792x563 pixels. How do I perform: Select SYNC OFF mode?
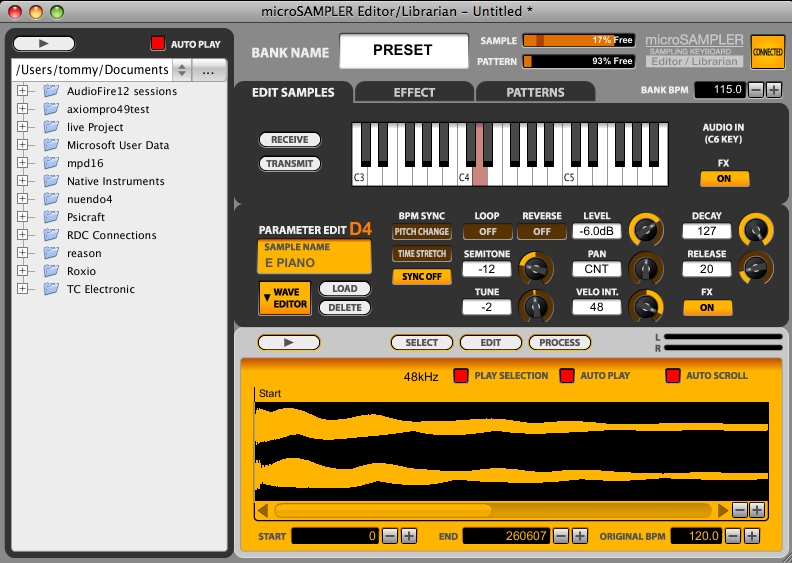click(x=422, y=277)
